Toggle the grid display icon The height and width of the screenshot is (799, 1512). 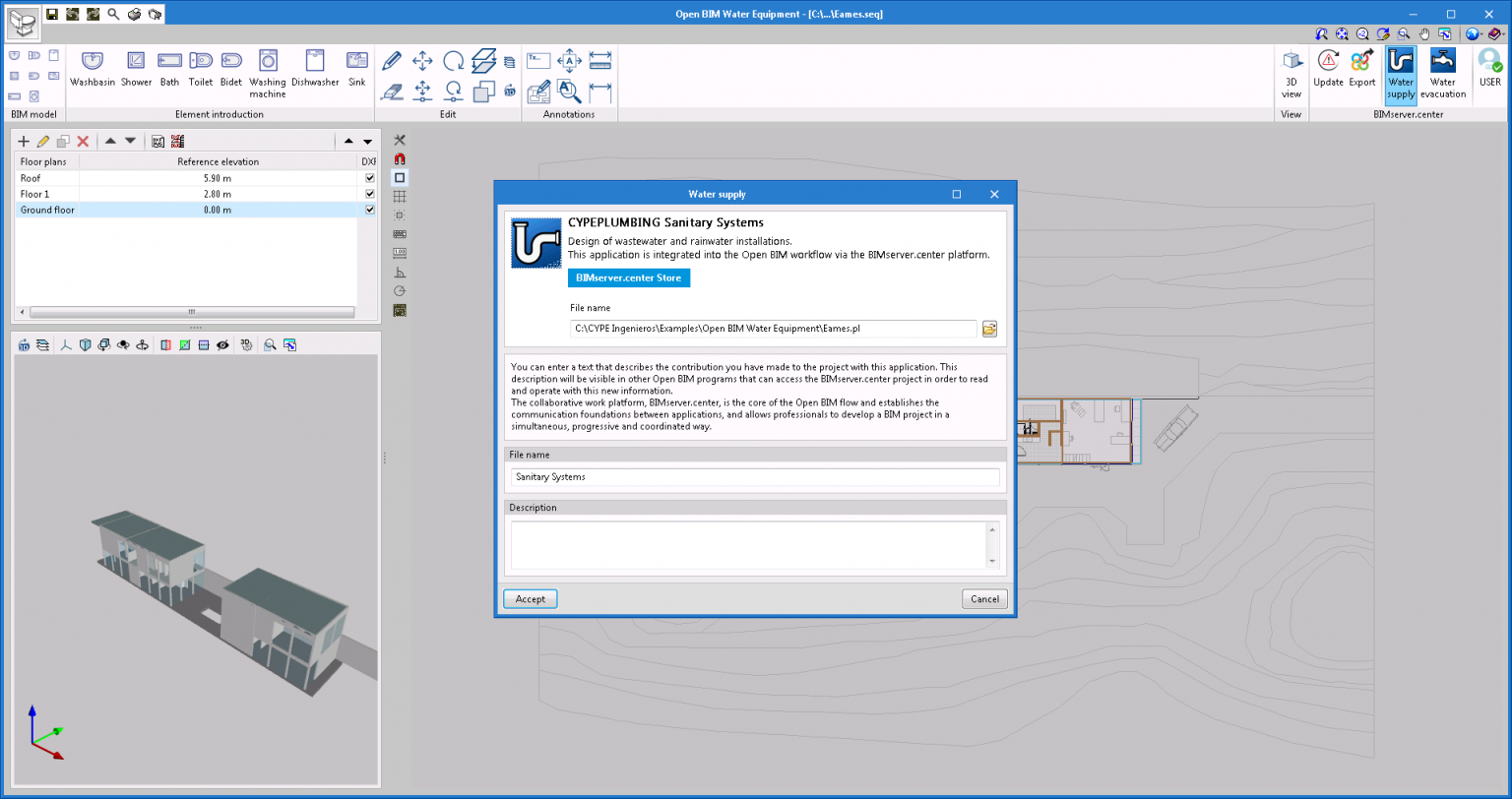point(400,196)
